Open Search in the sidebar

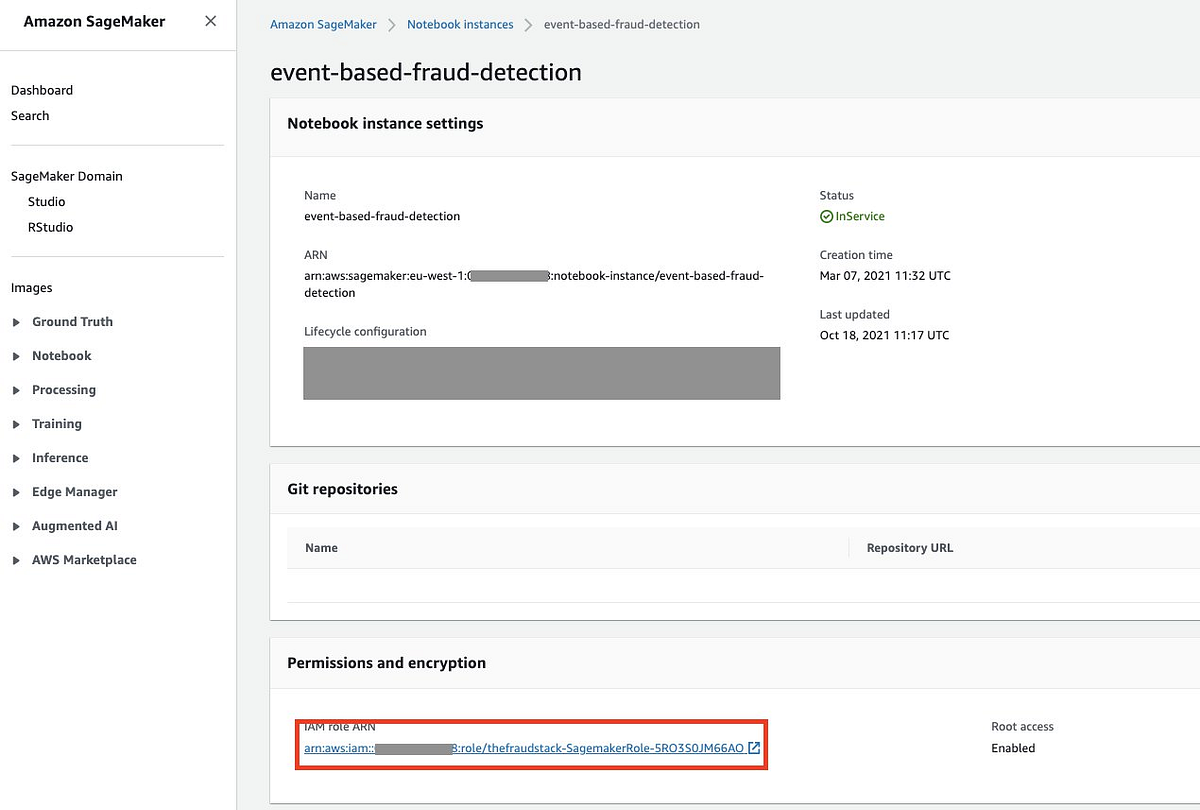tap(30, 115)
